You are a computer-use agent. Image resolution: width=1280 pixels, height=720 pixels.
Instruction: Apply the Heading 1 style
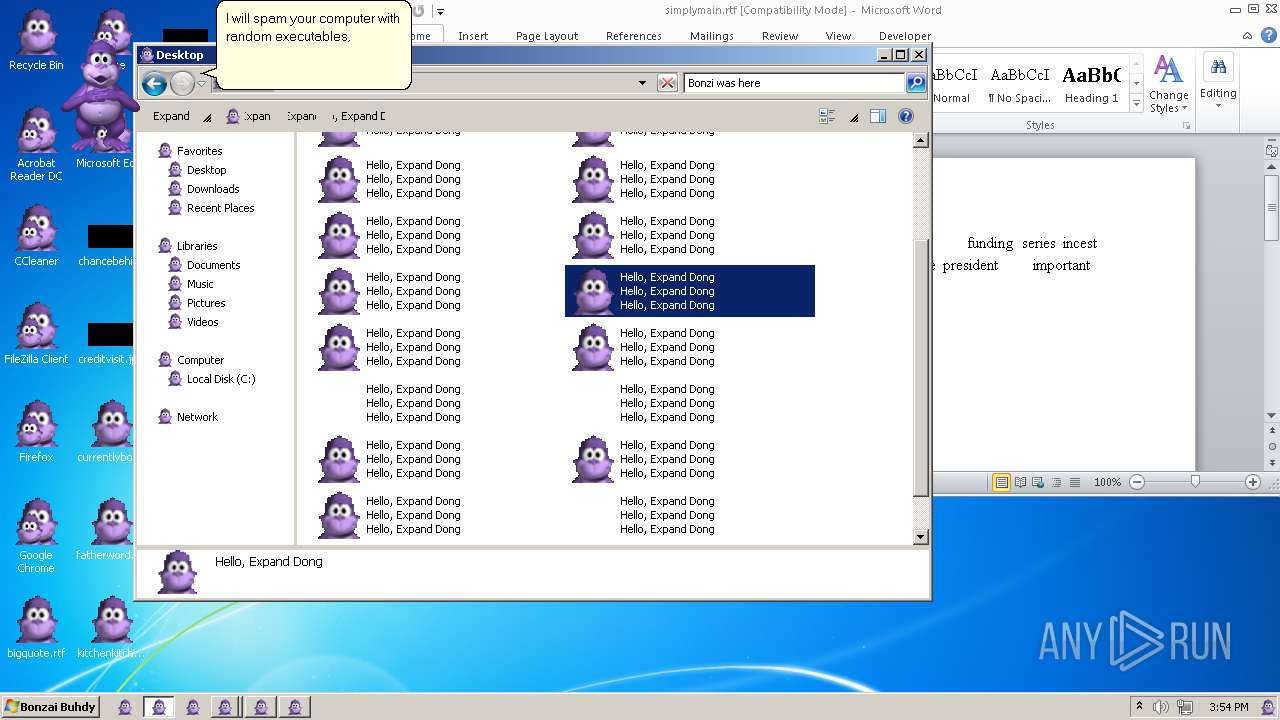coord(1092,86)
